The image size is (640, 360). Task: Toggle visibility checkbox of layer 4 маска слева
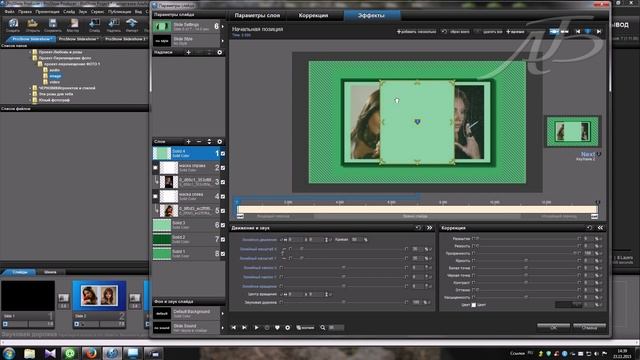223,196
